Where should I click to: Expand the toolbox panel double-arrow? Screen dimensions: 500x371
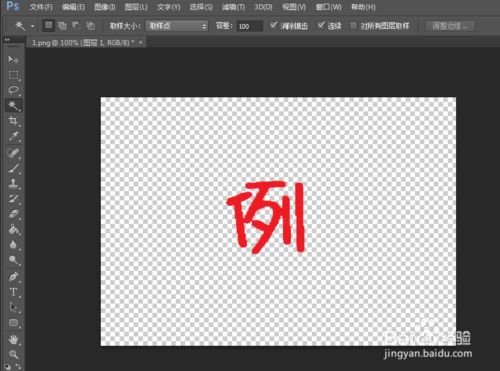[7, 40]
